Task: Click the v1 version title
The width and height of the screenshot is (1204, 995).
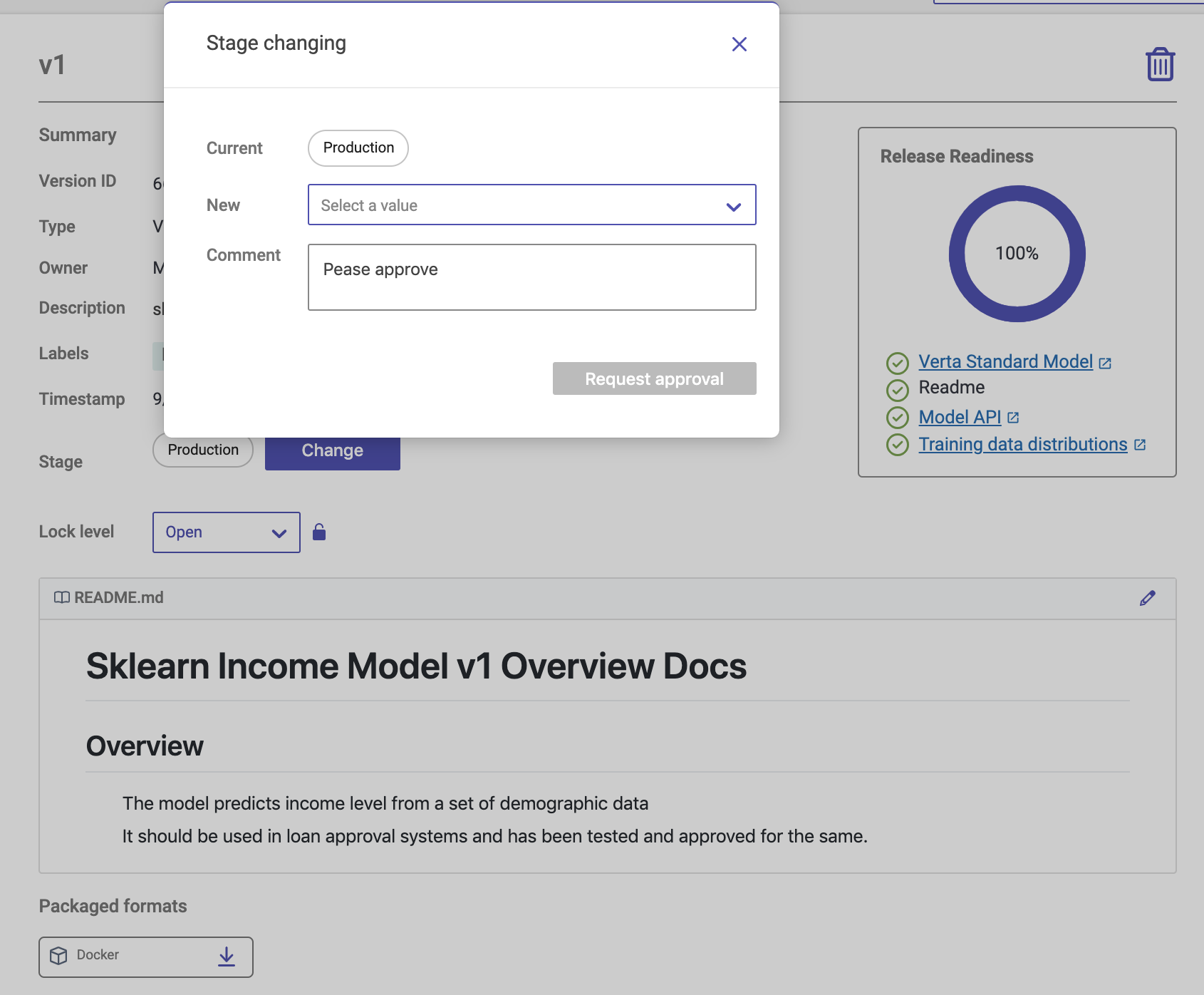Action: [52, 65]
